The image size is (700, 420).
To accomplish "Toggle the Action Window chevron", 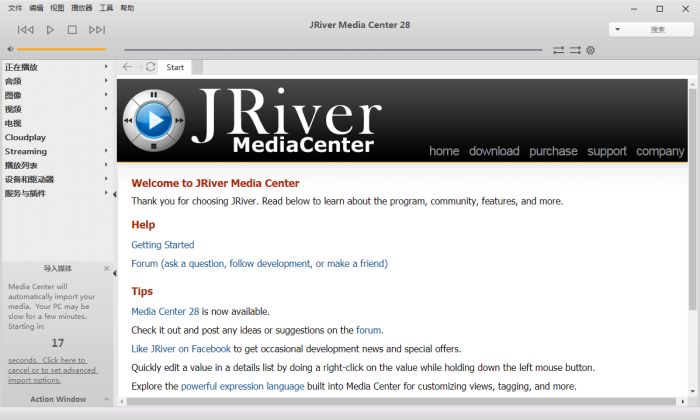I will click(106, 399).
